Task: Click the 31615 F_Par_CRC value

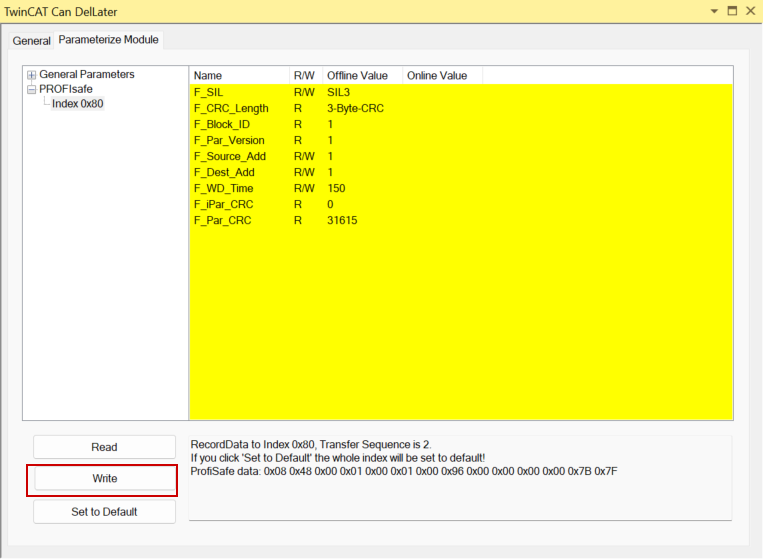Action: (x=342, y=221)
